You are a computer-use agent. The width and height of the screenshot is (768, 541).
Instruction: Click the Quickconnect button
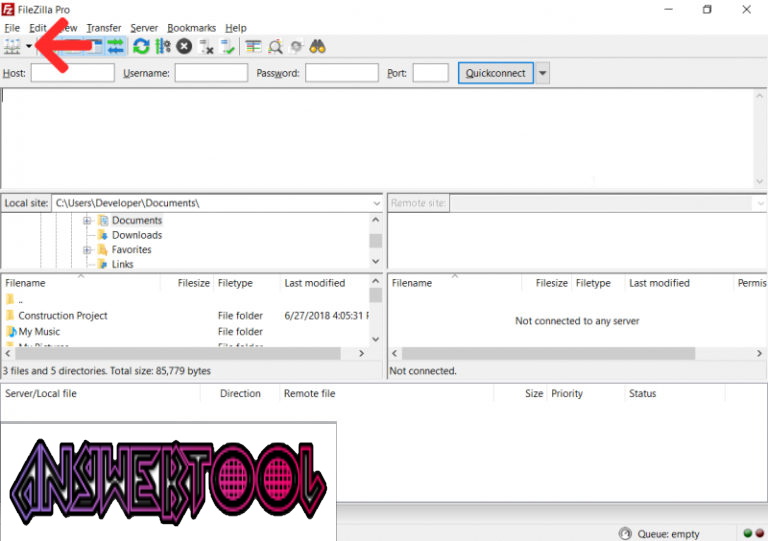point(496,73)
